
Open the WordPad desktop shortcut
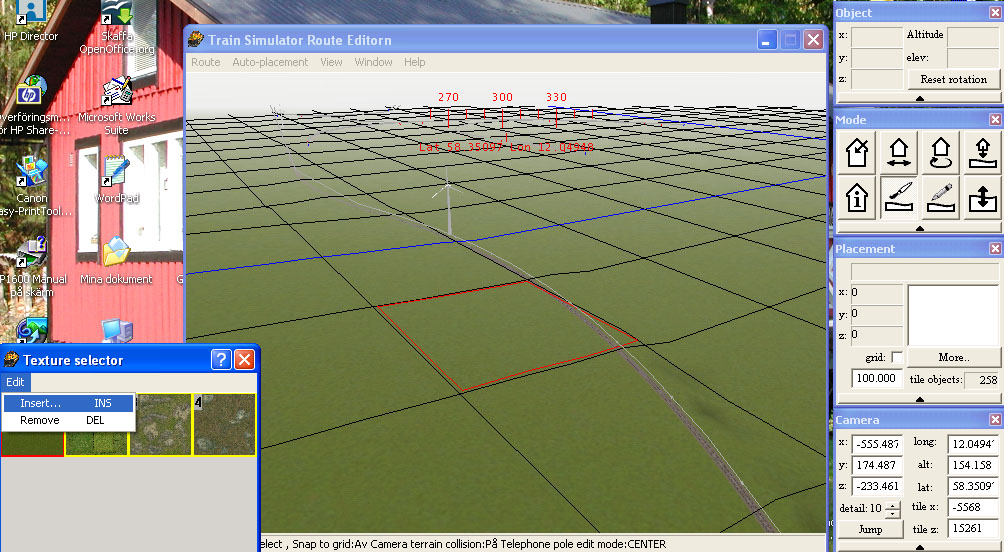[x=117, y=179]
